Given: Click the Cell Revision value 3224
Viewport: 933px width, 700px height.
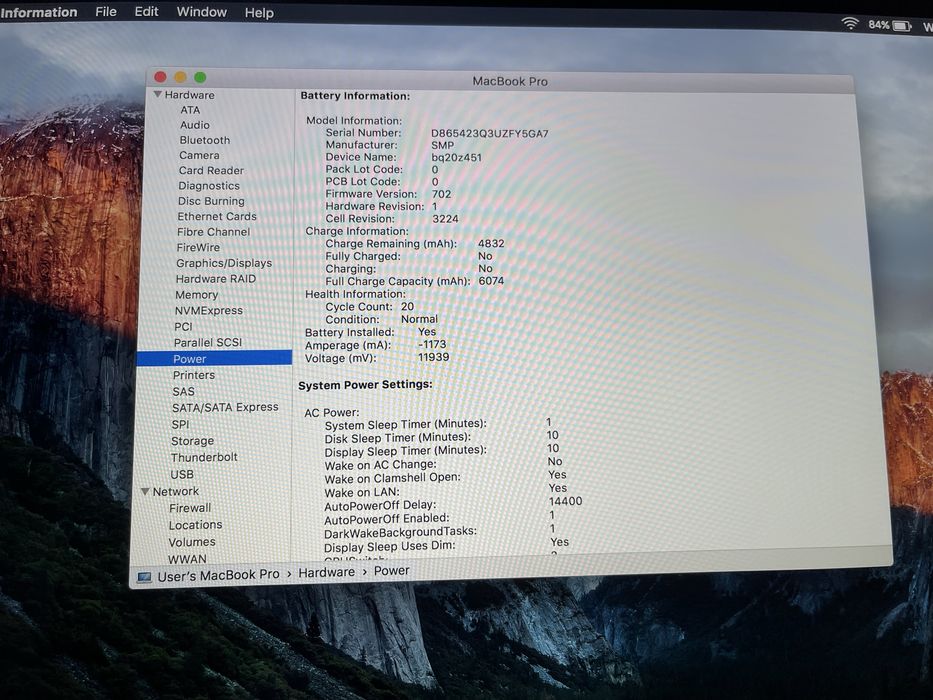Looking at the screenshot, I should (445, 219).
